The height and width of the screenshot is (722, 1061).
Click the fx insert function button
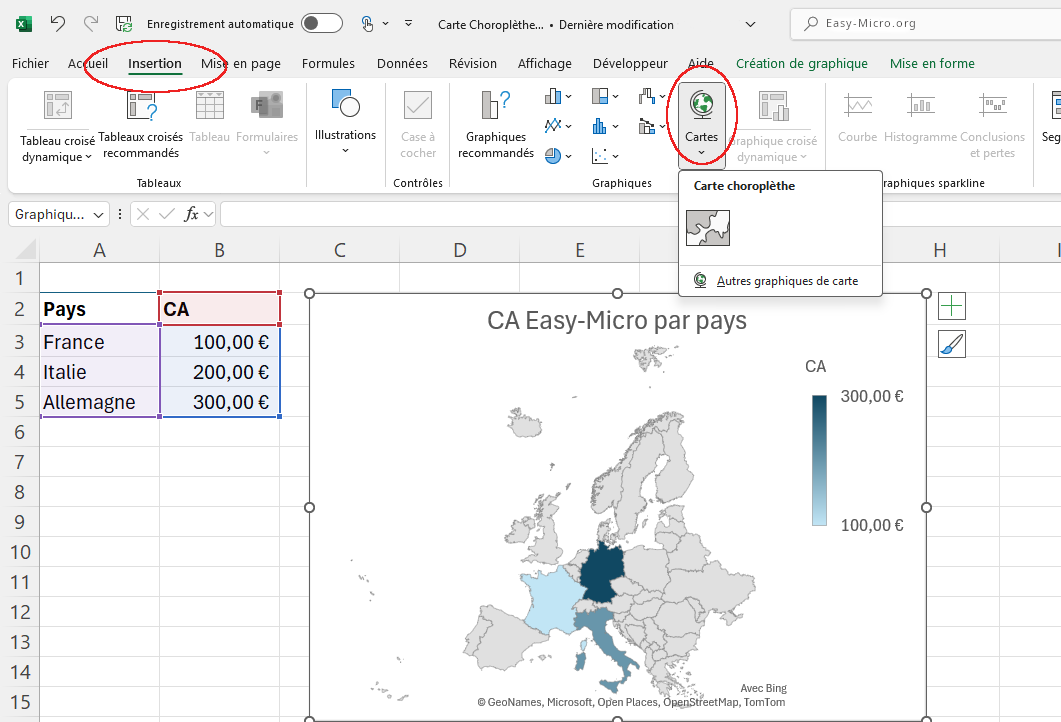click(191, 215)
